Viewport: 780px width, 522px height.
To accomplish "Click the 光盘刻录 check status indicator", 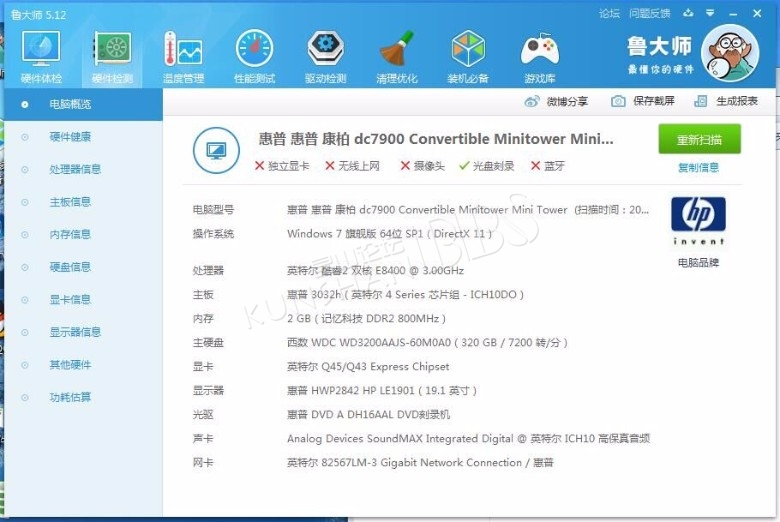I will pos(487,166).
